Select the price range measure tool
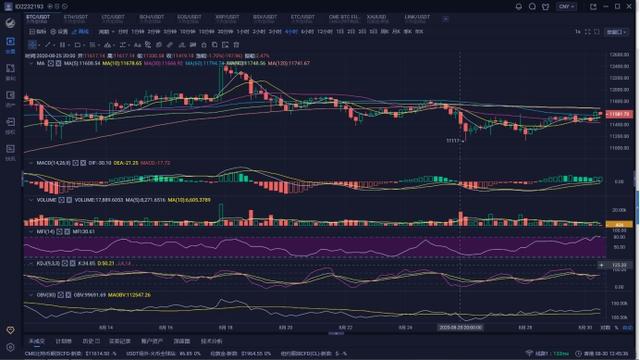Viewport: 640px width, 360px height. pos(122,44)
